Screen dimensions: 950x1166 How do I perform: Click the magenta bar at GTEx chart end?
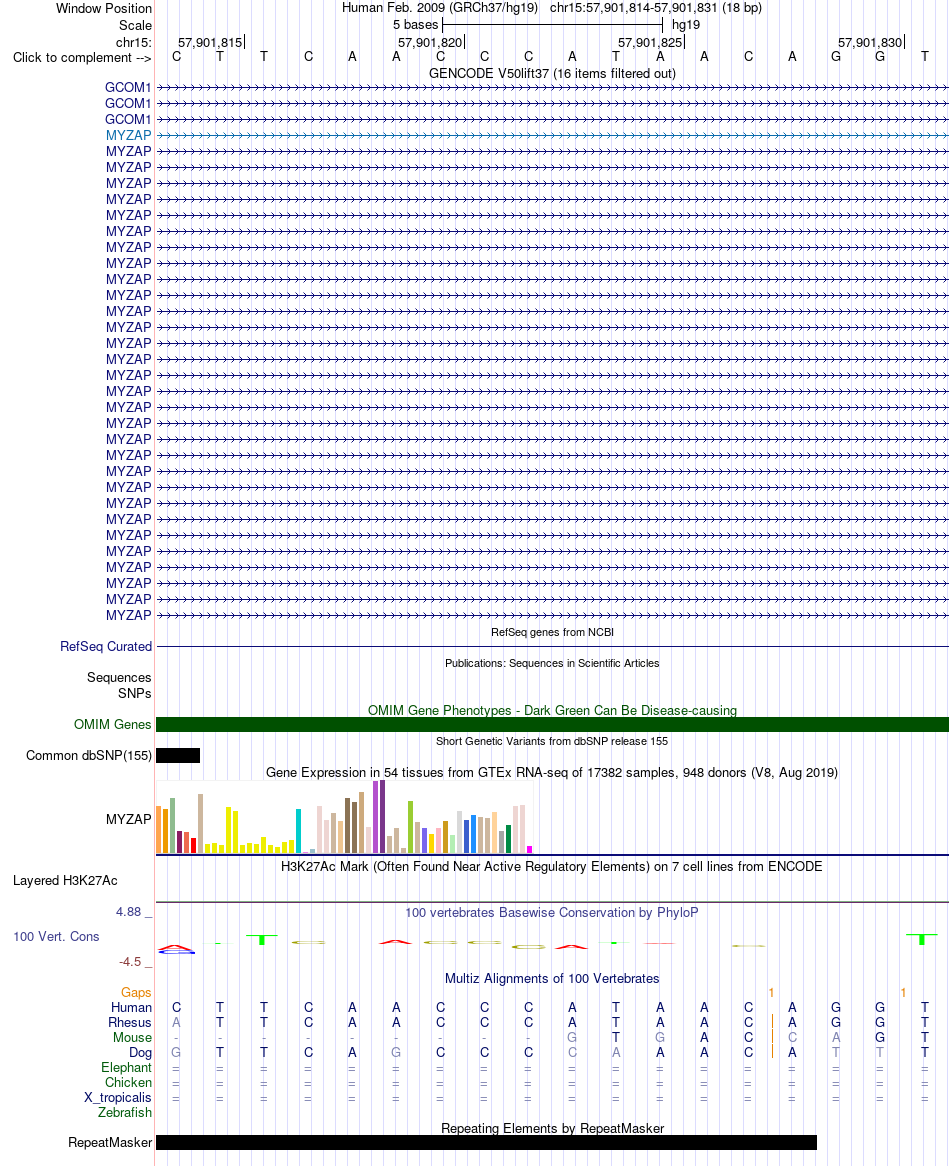pos(529,849)
